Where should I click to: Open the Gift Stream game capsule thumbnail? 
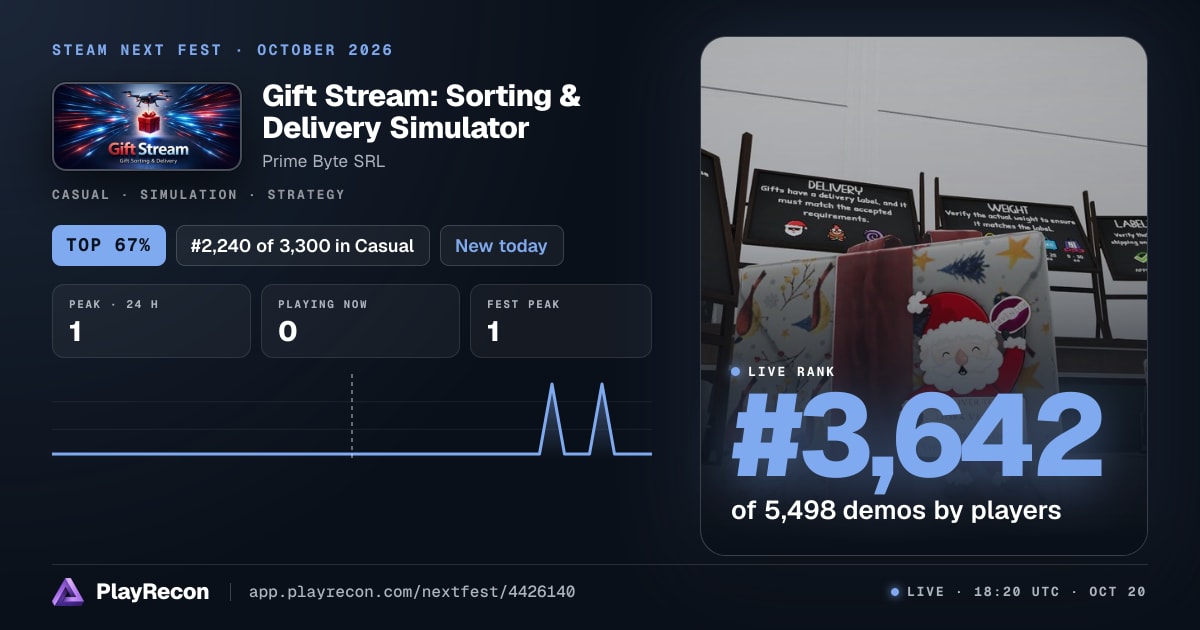147,126
